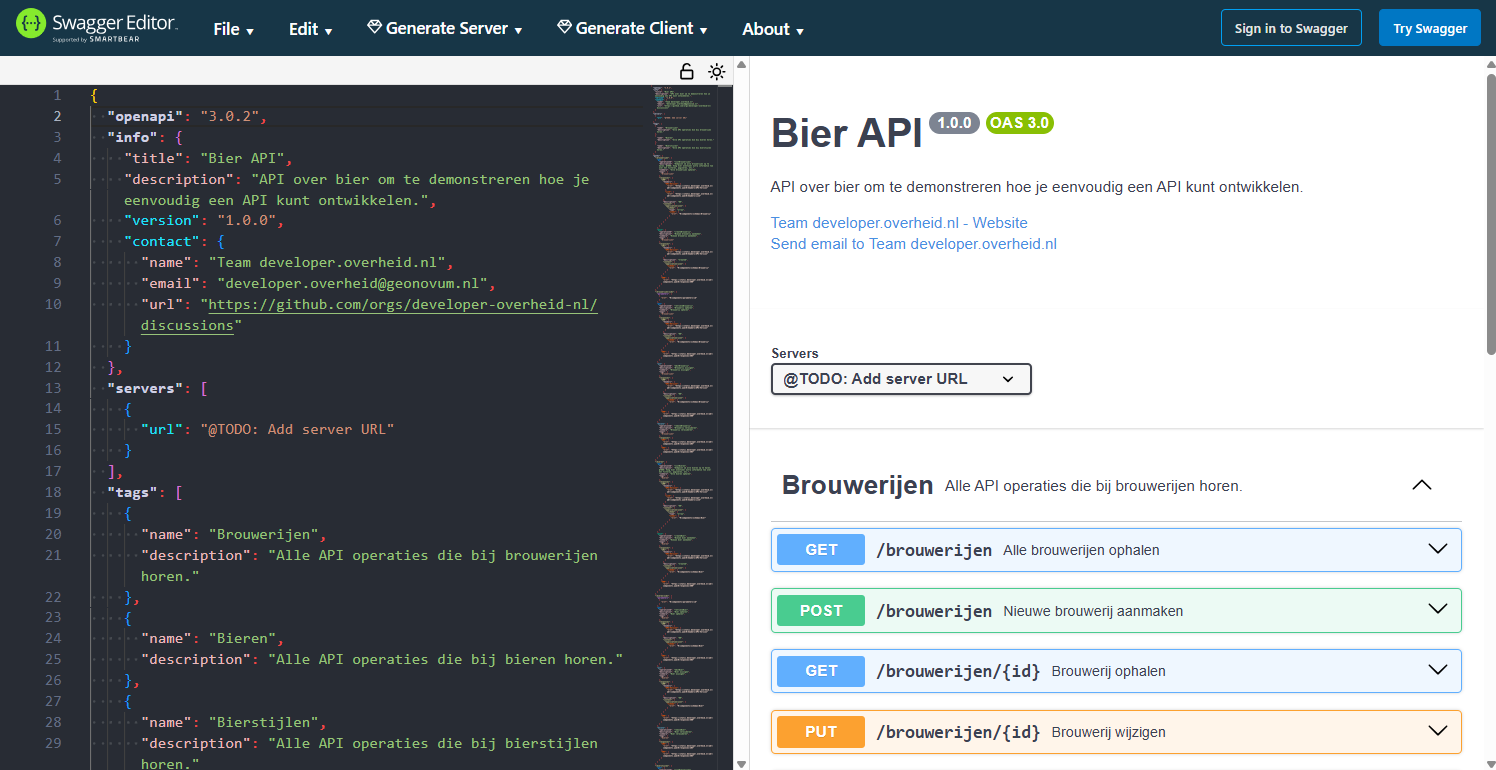Screen dimensions: 1496x770
Task: Click the GET badge on /brouwerijen/{id}
Action: (820, 670)
